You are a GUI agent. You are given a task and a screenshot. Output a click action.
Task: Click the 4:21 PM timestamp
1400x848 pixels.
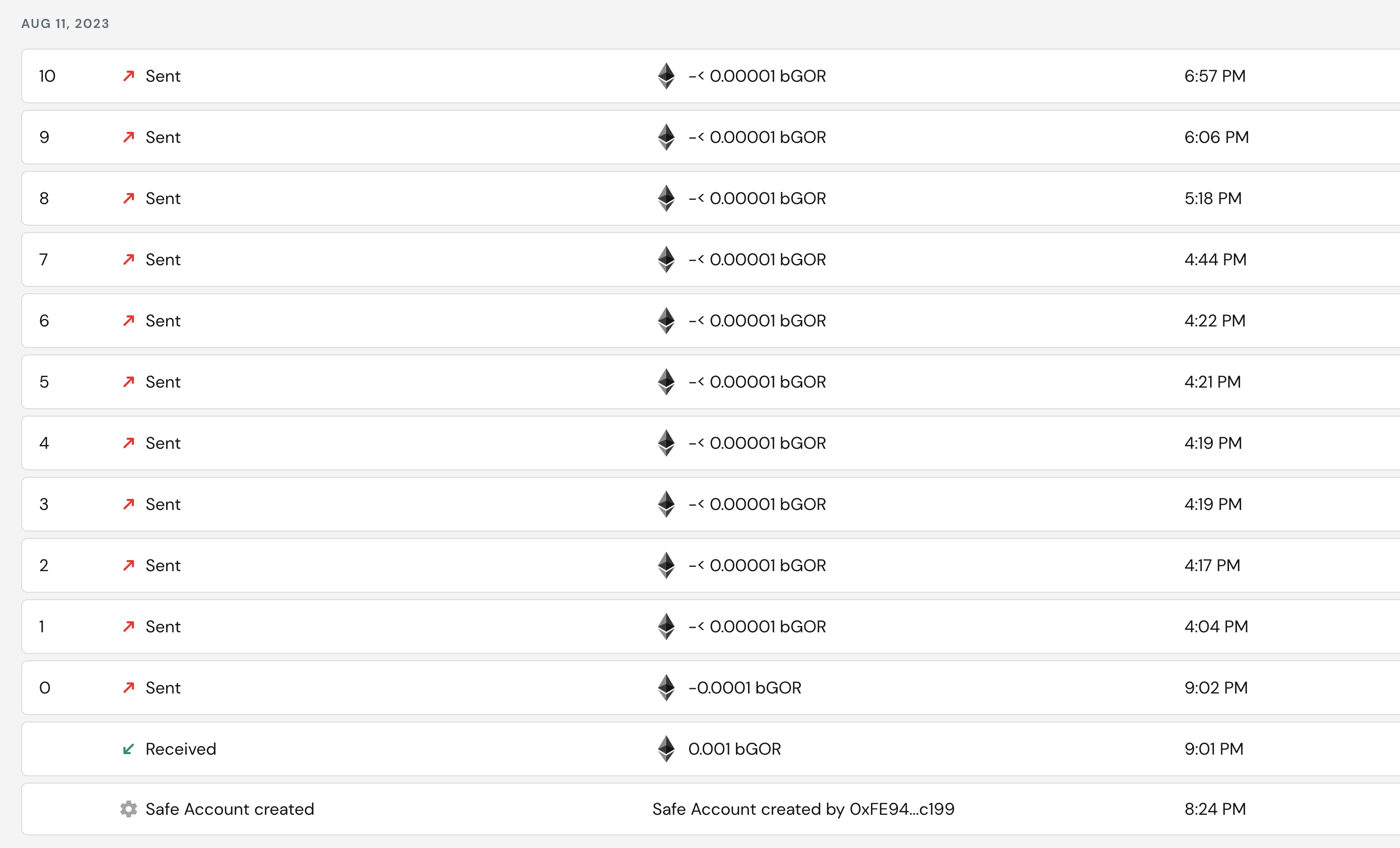[1213, 382]
